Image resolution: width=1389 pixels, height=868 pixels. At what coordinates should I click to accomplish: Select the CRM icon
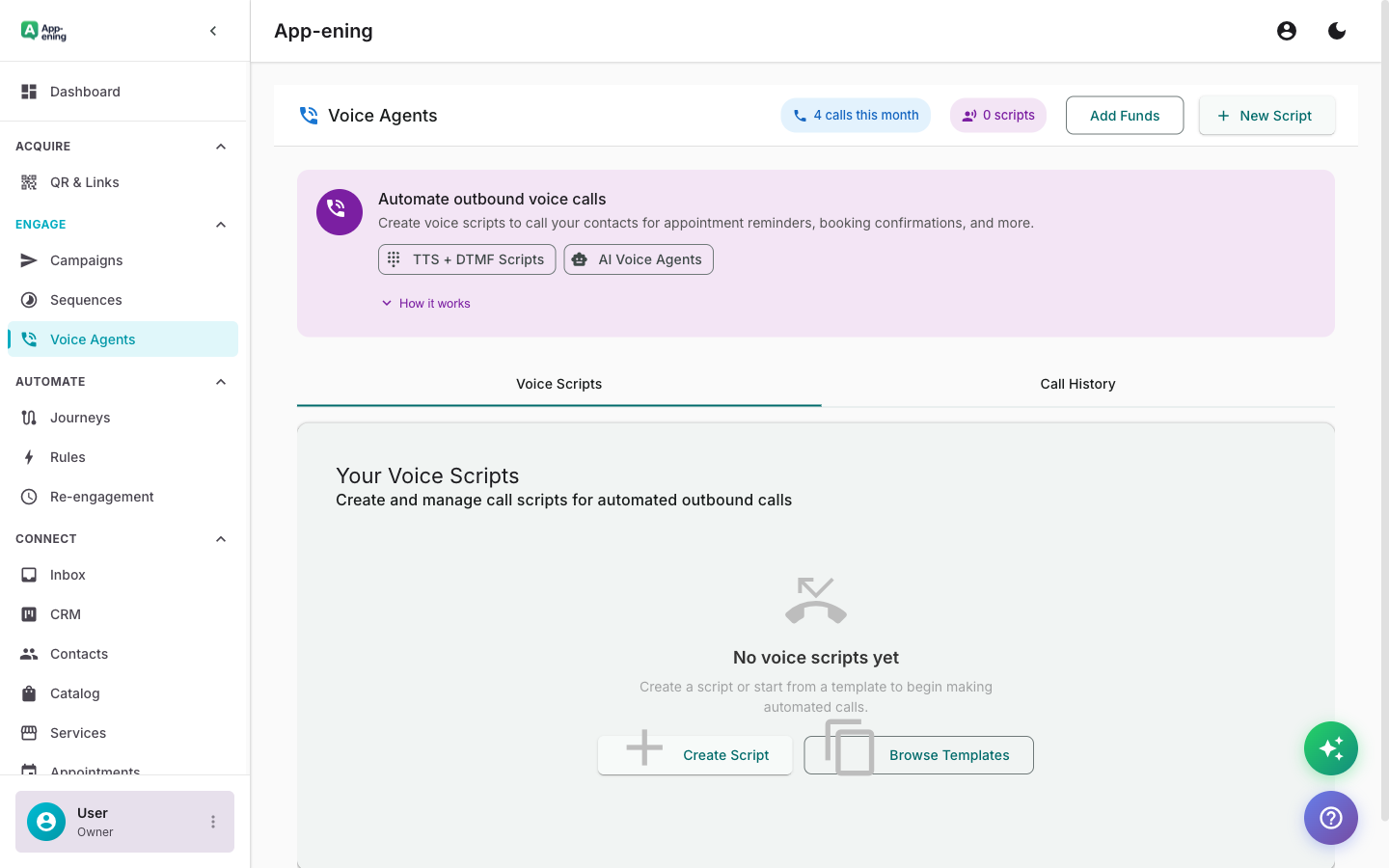coord(28,613)
